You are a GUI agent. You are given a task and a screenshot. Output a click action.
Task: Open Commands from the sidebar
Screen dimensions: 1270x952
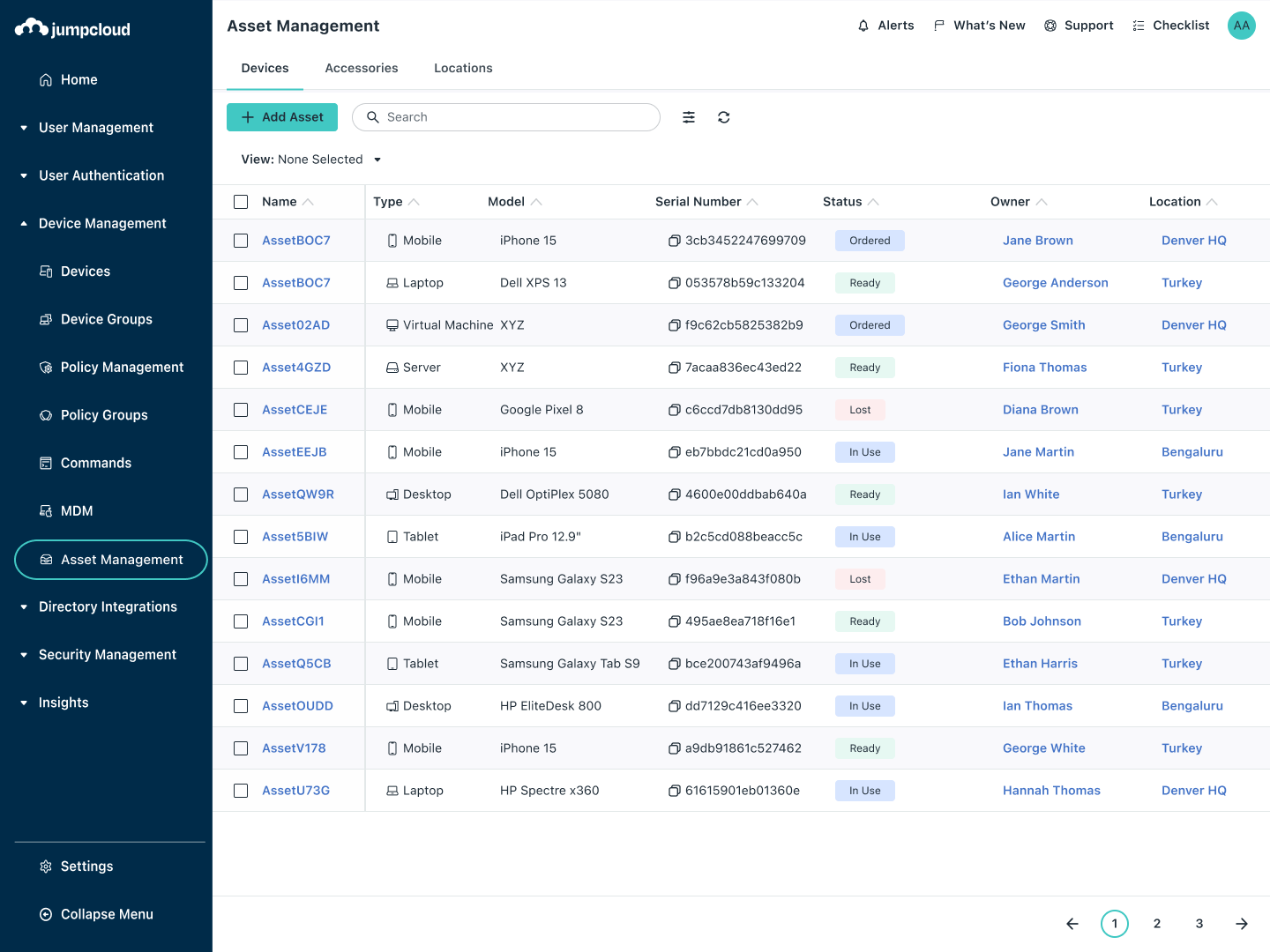coord(96,463)
